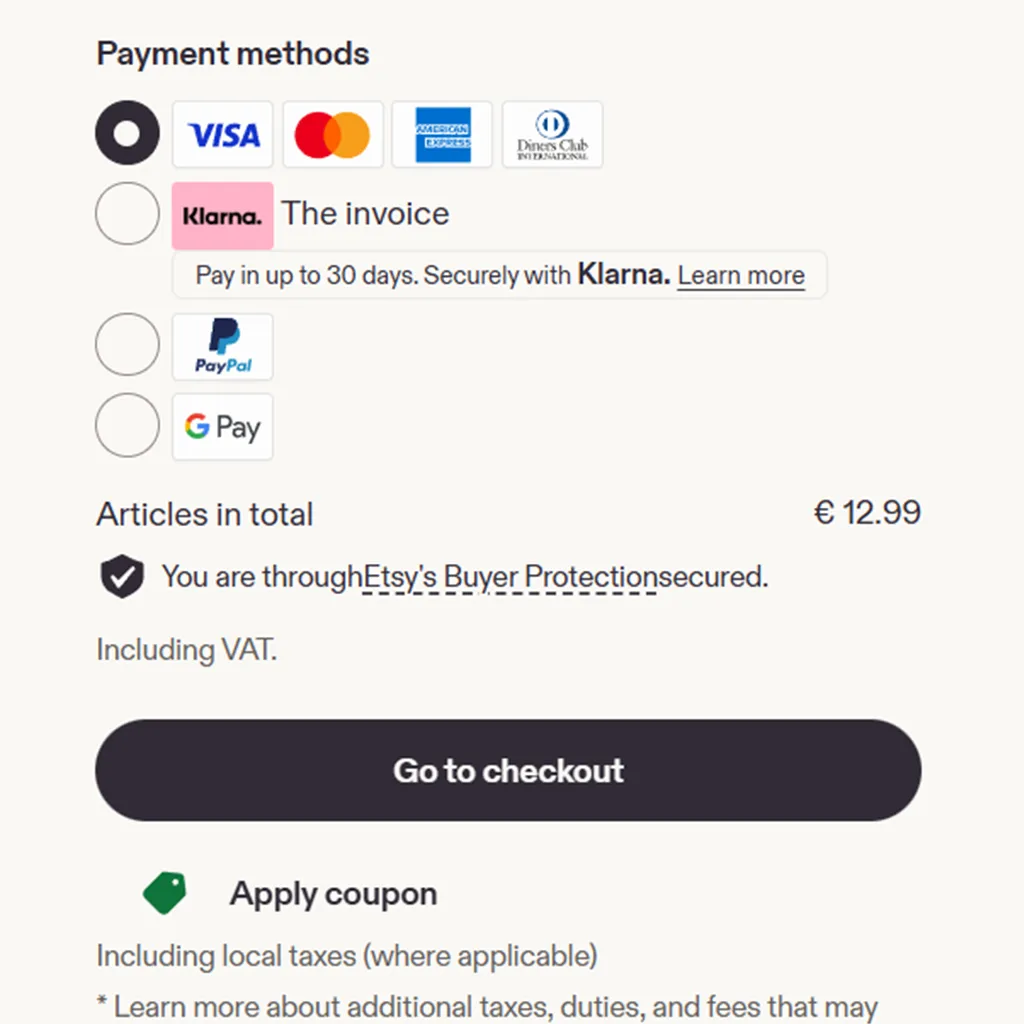The image size is (1024, 1024).
Task: Click the green coupon tag icon
Action: click(165, 893)
